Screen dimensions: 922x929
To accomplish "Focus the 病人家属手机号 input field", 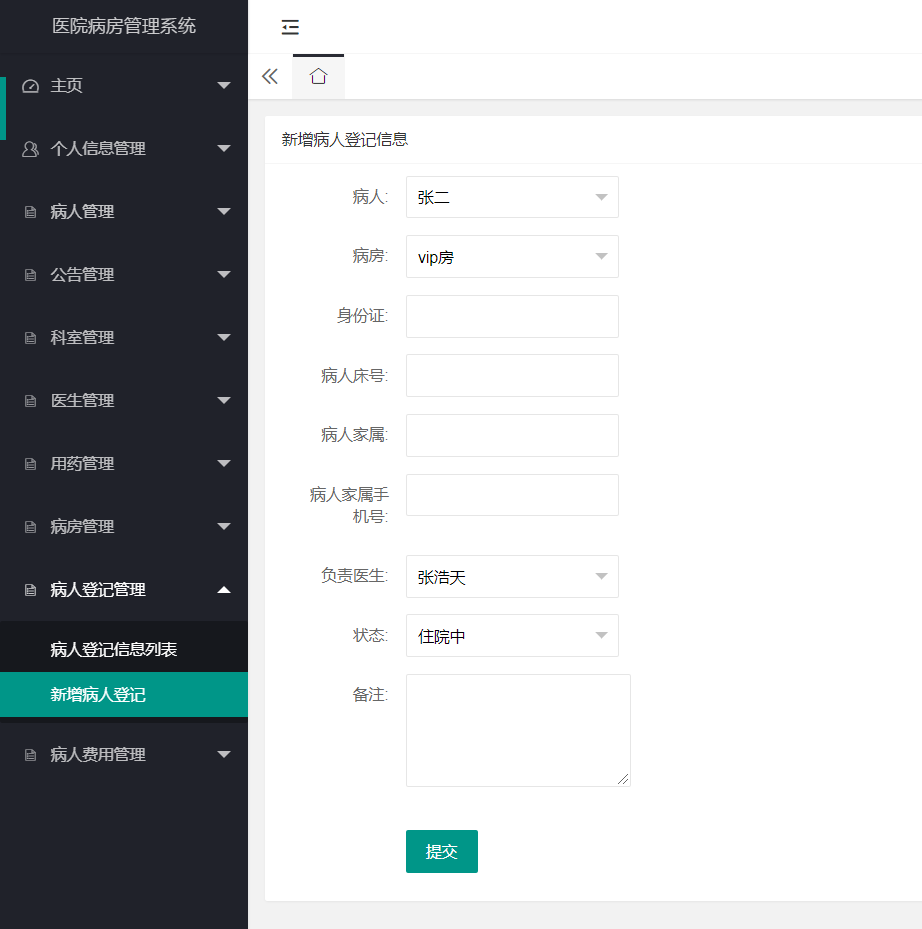I will pyautogui.click(x=512, y=495).
